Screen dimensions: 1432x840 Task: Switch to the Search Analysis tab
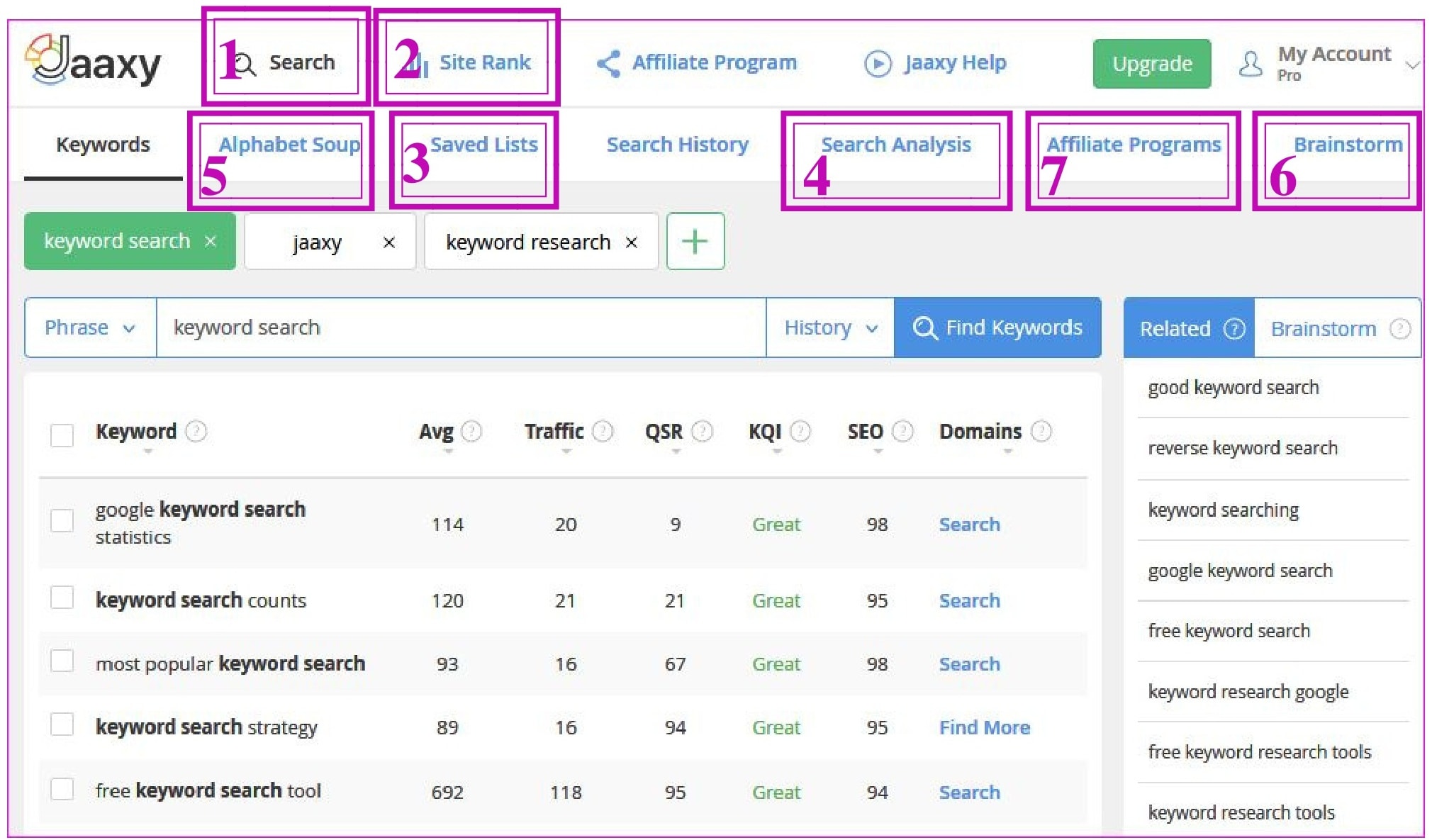[896, 145]
